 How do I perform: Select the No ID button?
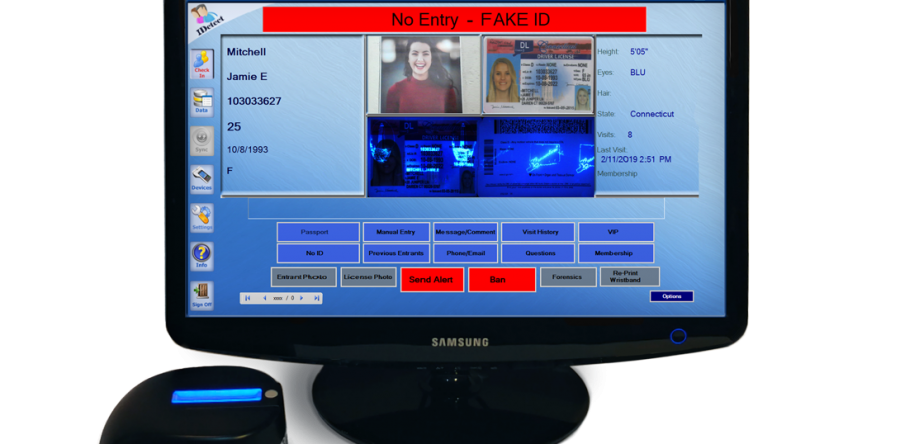[319, 253]
